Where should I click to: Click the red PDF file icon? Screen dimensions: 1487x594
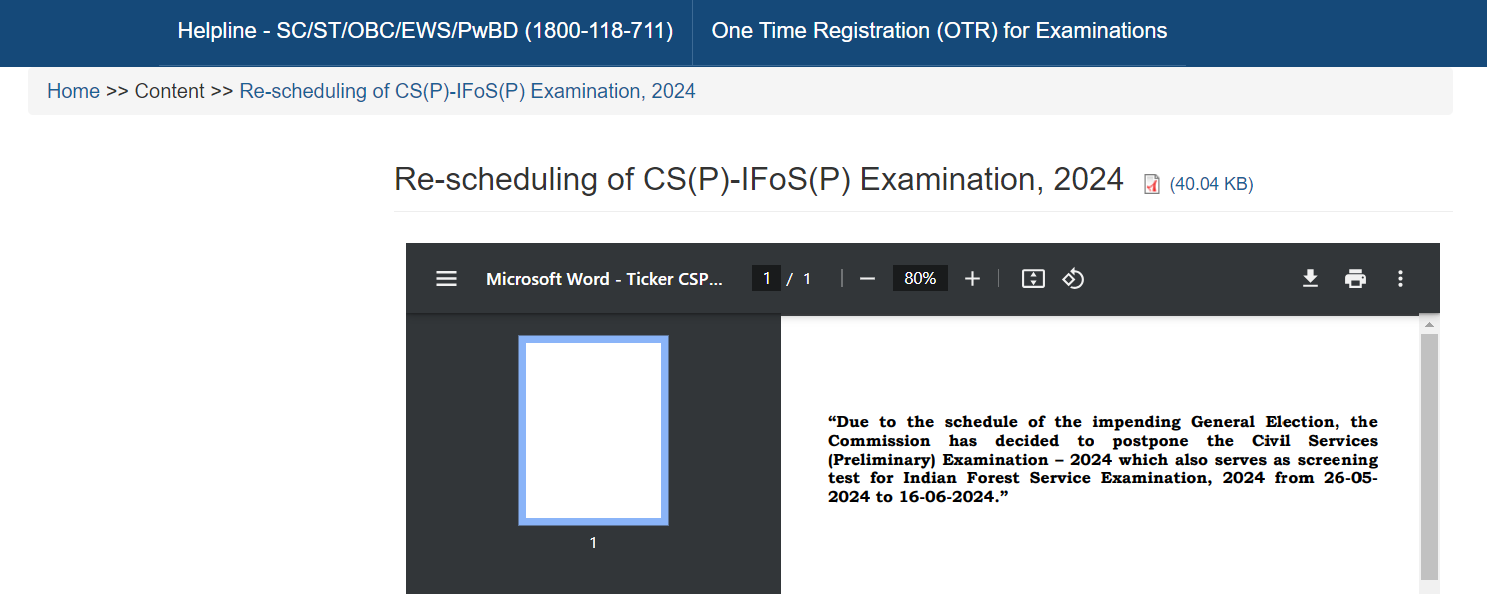point(1152,184)
